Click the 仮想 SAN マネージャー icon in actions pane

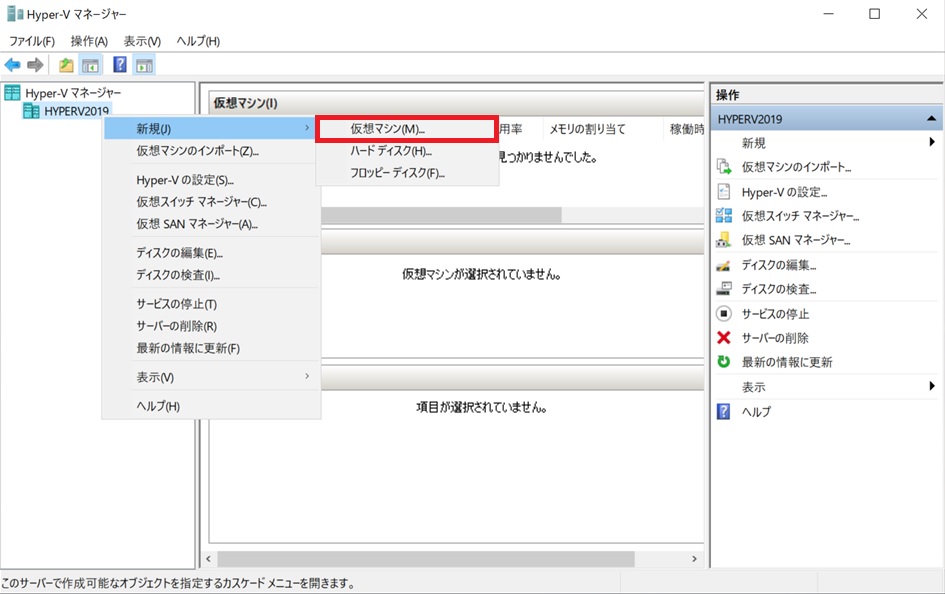(724, 240)
